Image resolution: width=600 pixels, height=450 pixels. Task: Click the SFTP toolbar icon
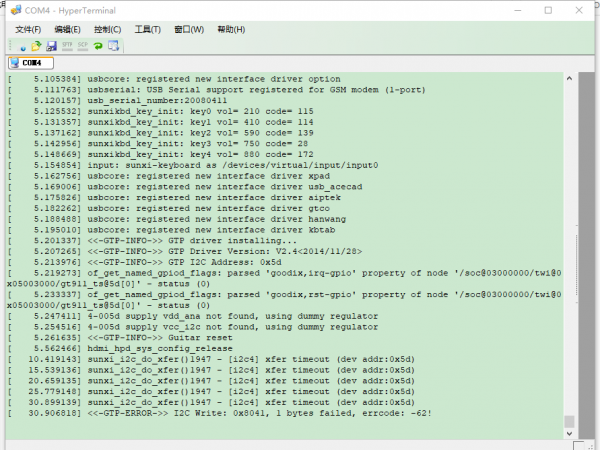click(x=67, y=46)
